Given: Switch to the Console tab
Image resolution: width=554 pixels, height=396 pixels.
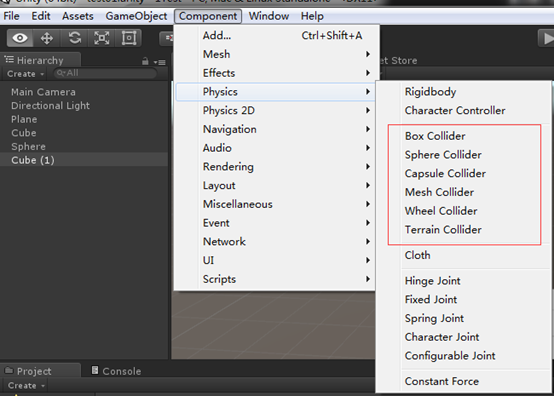Looking at the screenshot, I should (x=116, y=371).
